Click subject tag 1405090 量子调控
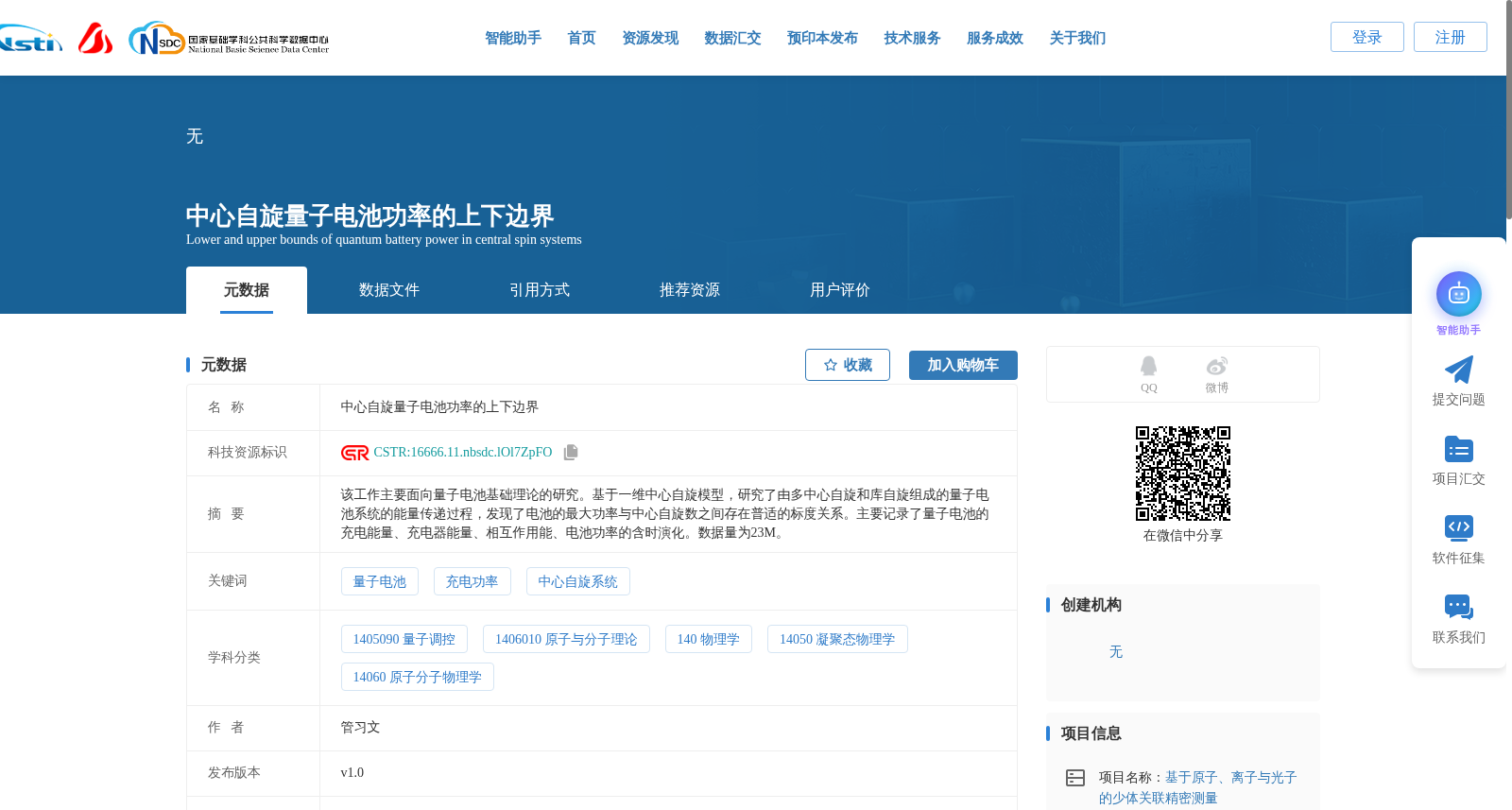The height and width of the screenshot is (810, 1512). point(404,639)
